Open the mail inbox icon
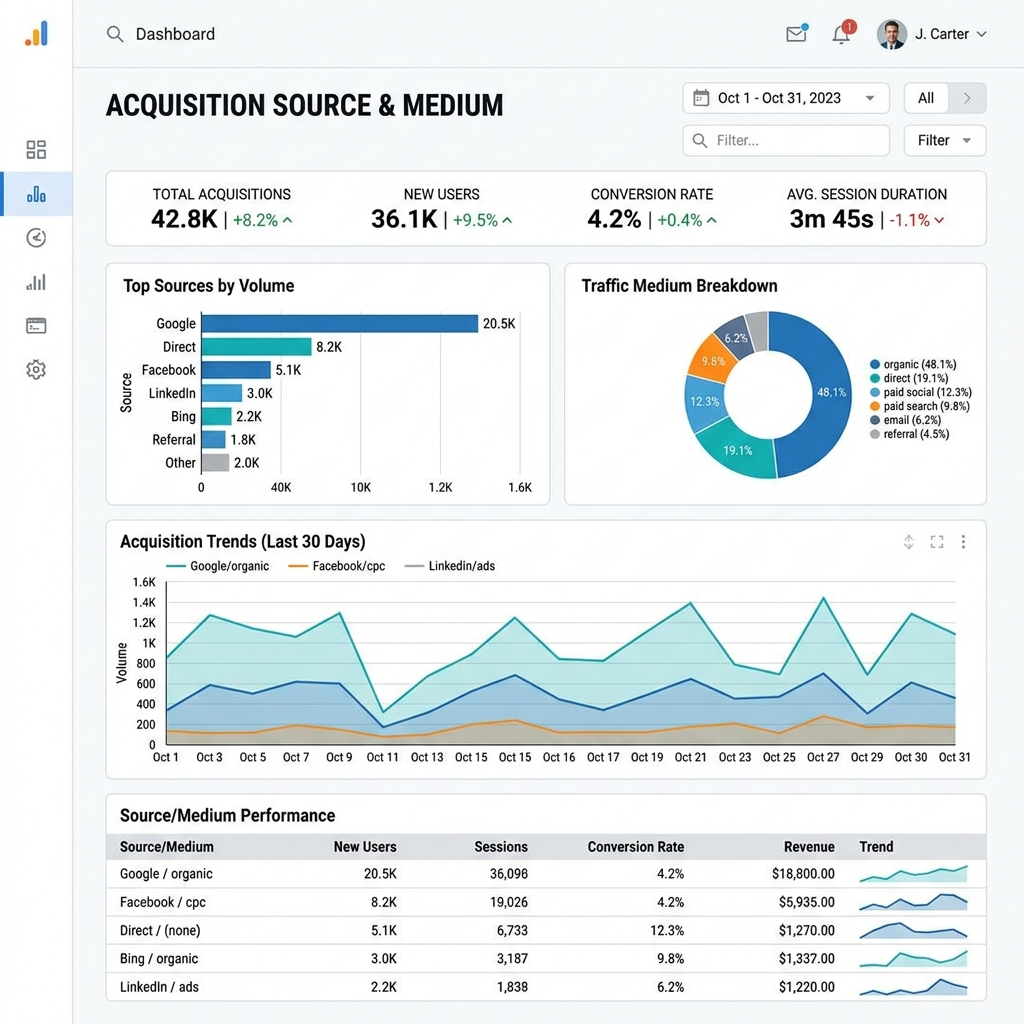The image size is (1024, 1024). [x=797, y=33]
